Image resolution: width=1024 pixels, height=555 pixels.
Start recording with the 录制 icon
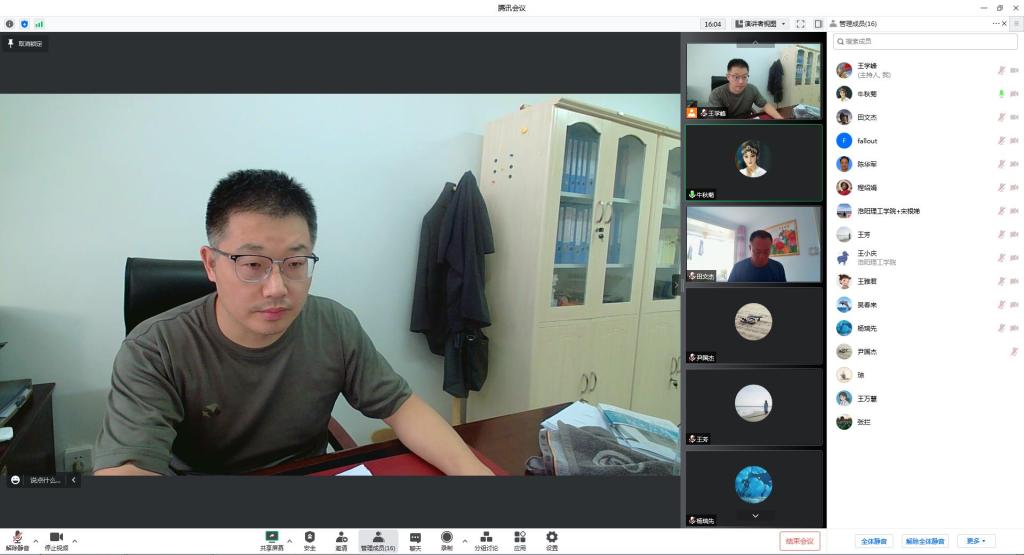[446, 537]
